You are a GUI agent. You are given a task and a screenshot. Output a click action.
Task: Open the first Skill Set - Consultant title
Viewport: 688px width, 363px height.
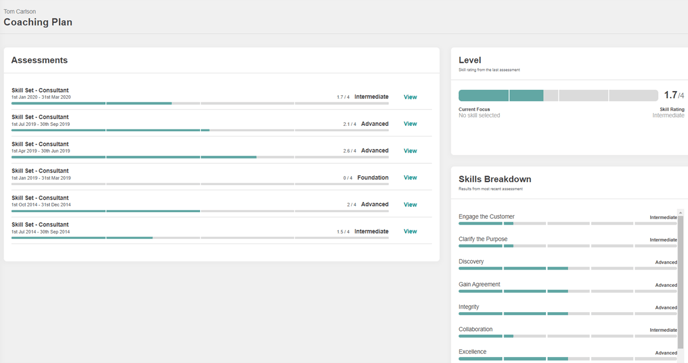point(40,90)
